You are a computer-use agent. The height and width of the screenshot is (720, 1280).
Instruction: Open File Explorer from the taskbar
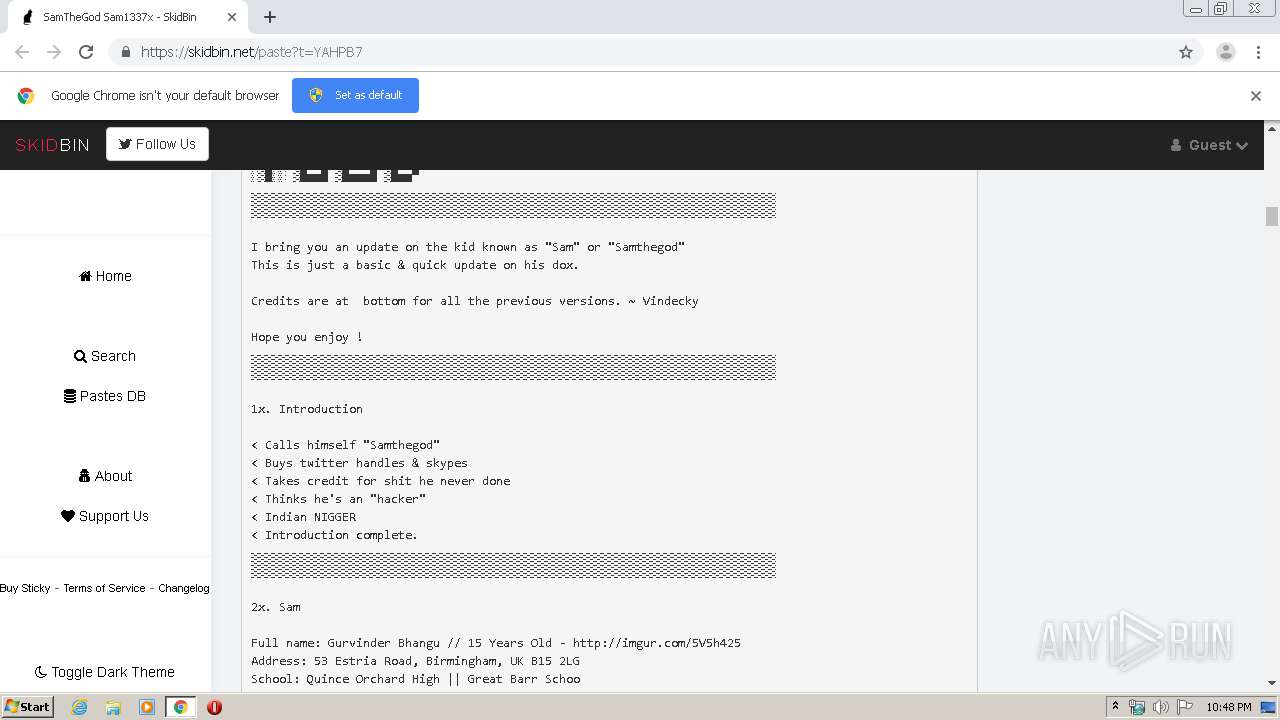113,707
